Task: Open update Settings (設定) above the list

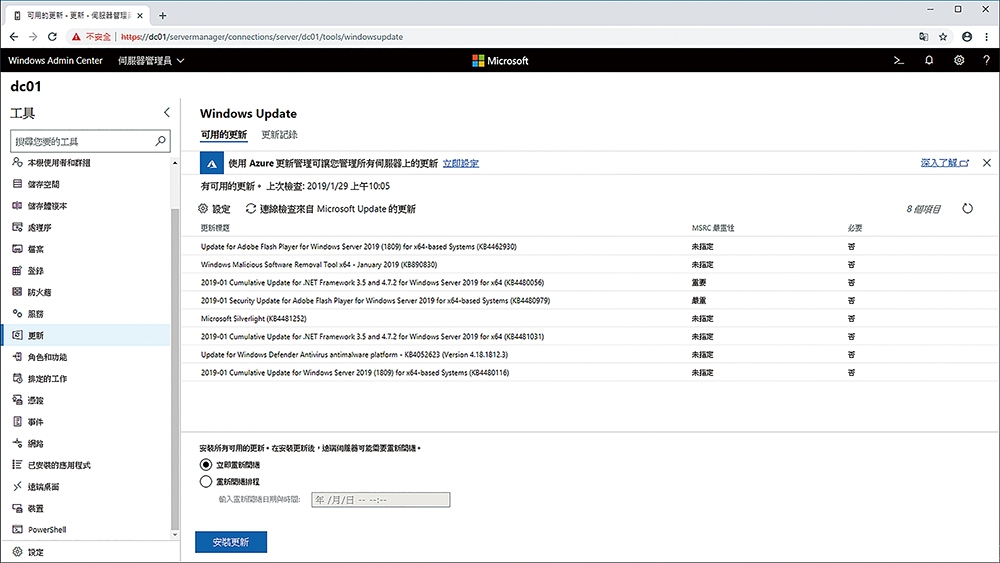Action: [x=214, y=208]
